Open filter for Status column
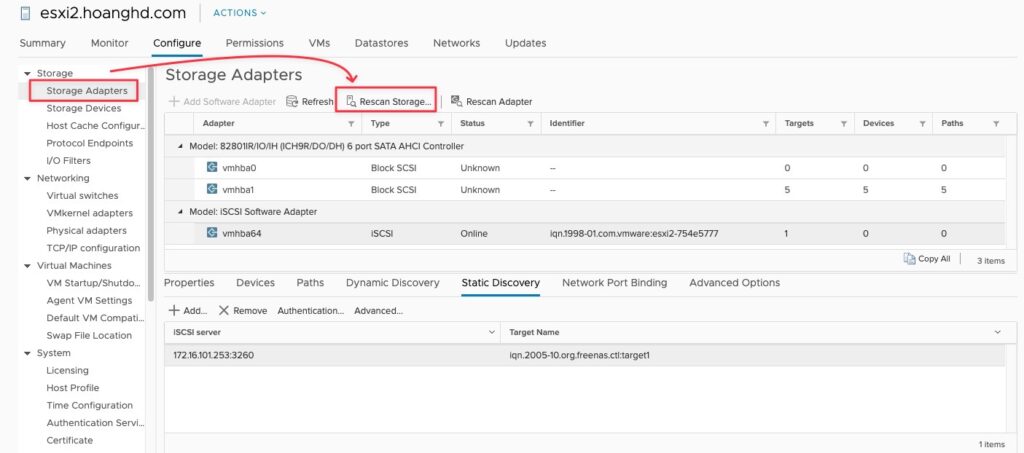This screenshot has width=1024, height=453. [x=530, y=123]
